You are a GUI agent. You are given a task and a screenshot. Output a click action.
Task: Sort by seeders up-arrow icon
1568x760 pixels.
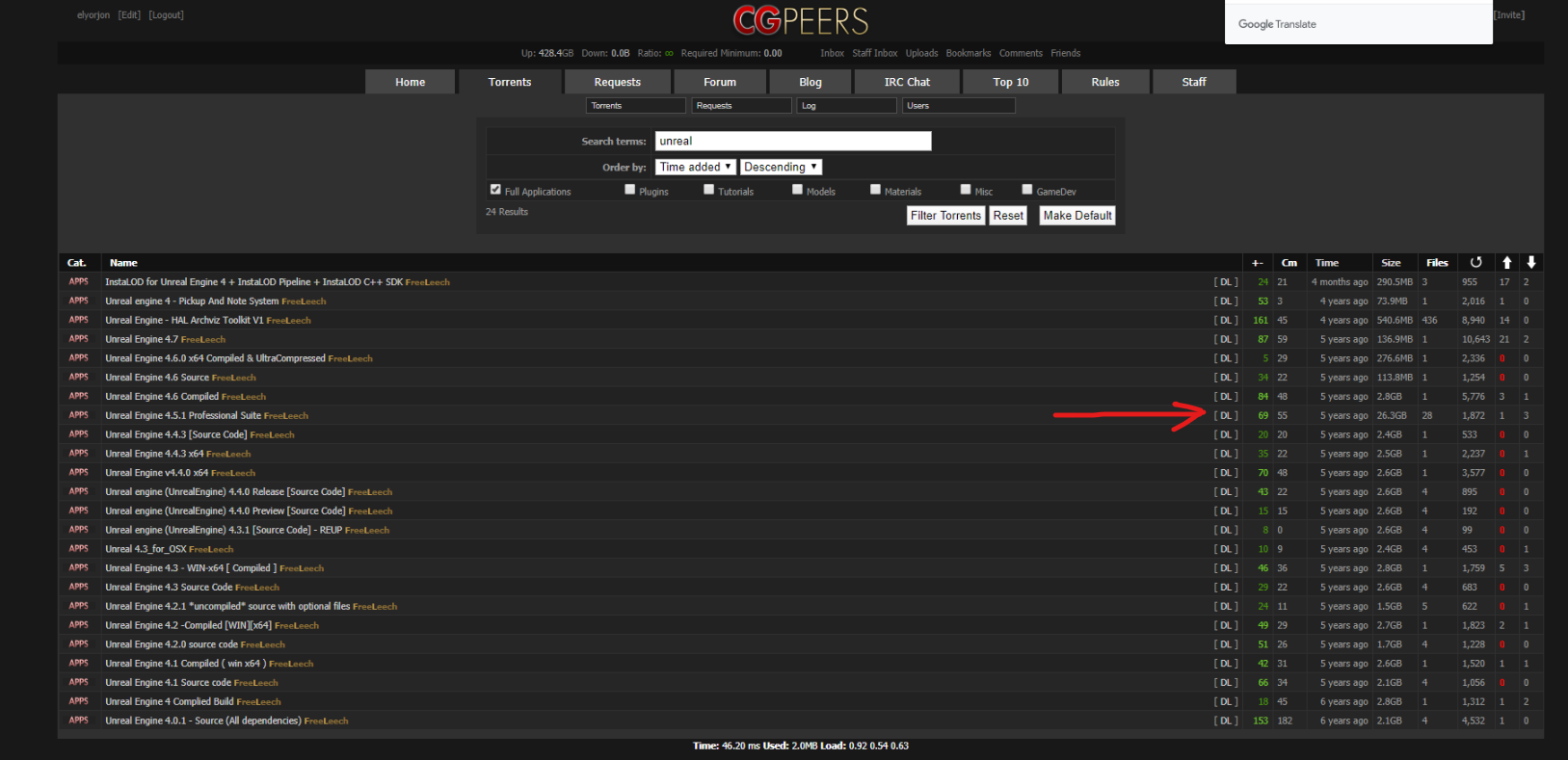1506,262
